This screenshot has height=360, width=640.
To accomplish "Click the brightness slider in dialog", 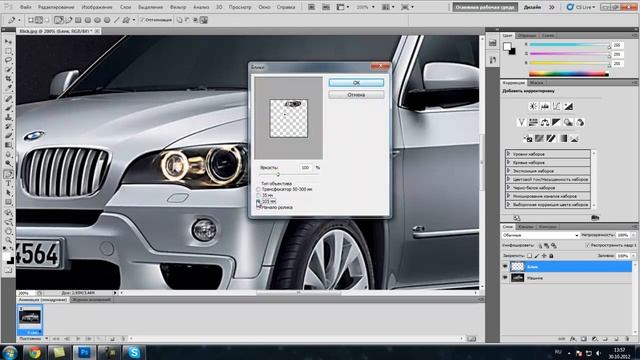I will coord(278,174).
